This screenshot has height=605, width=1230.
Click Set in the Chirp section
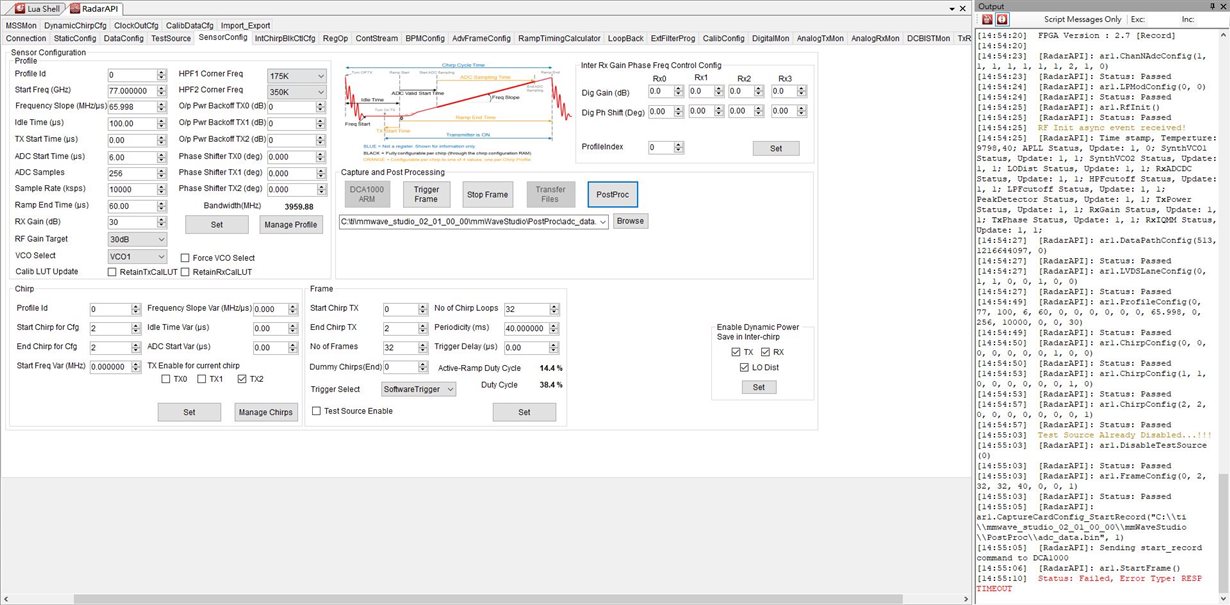click(189, 412)
